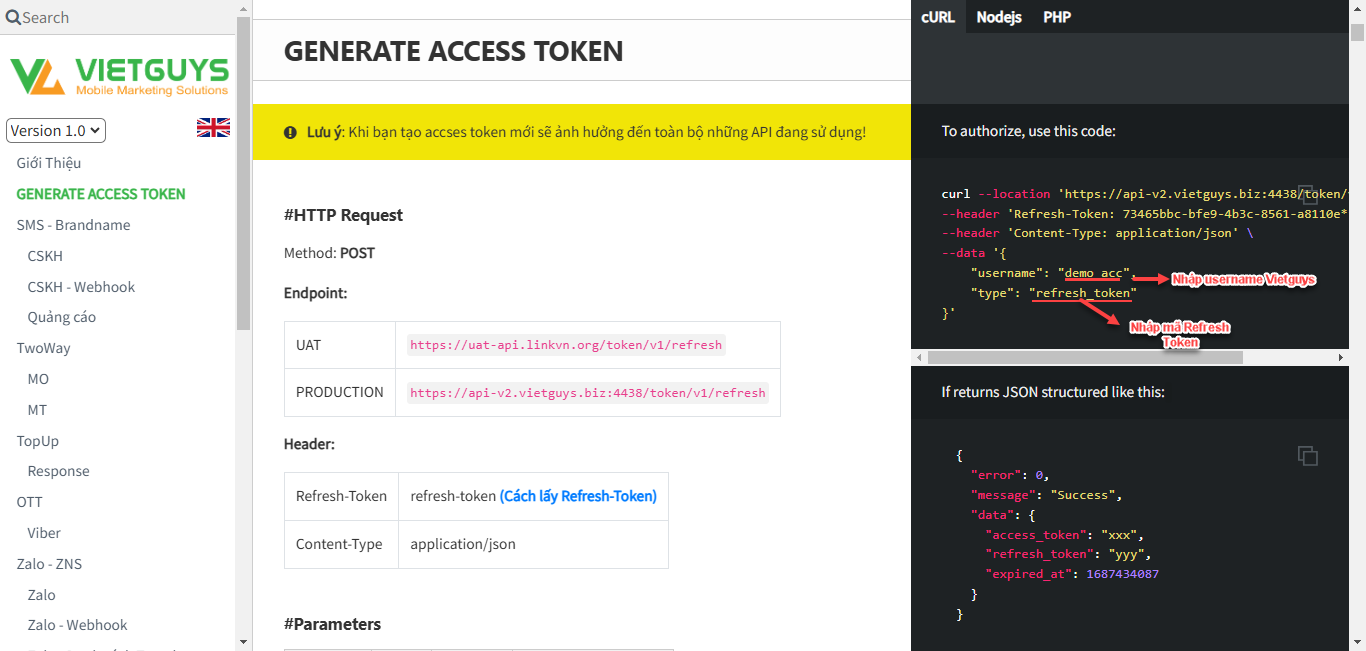Switch language via UK flag icon
This screenshot has height=651, width=1366.
click(x=213, y=128)
